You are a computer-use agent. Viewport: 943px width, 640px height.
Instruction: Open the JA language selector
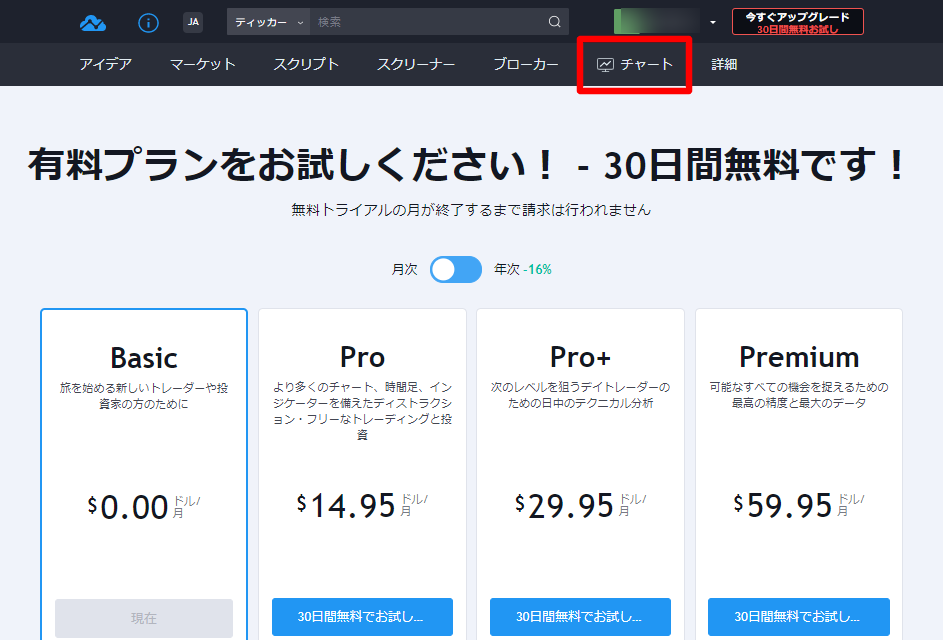193,22
